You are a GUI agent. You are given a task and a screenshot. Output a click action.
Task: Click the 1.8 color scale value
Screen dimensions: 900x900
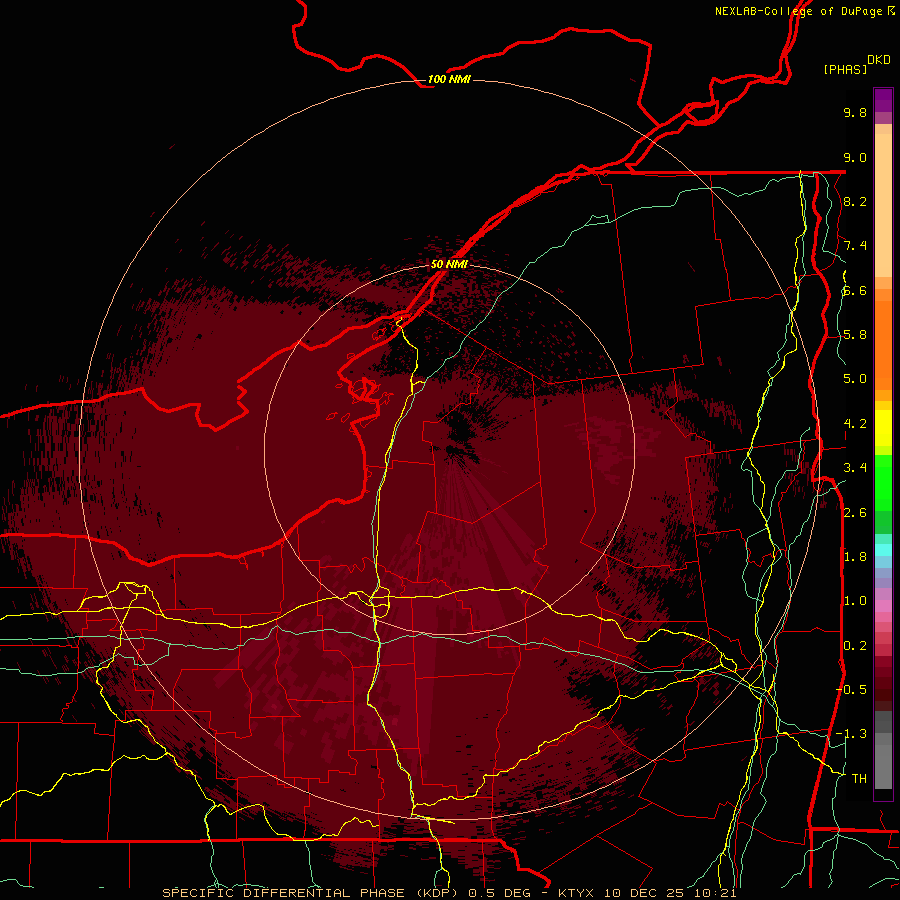point(855,557)
